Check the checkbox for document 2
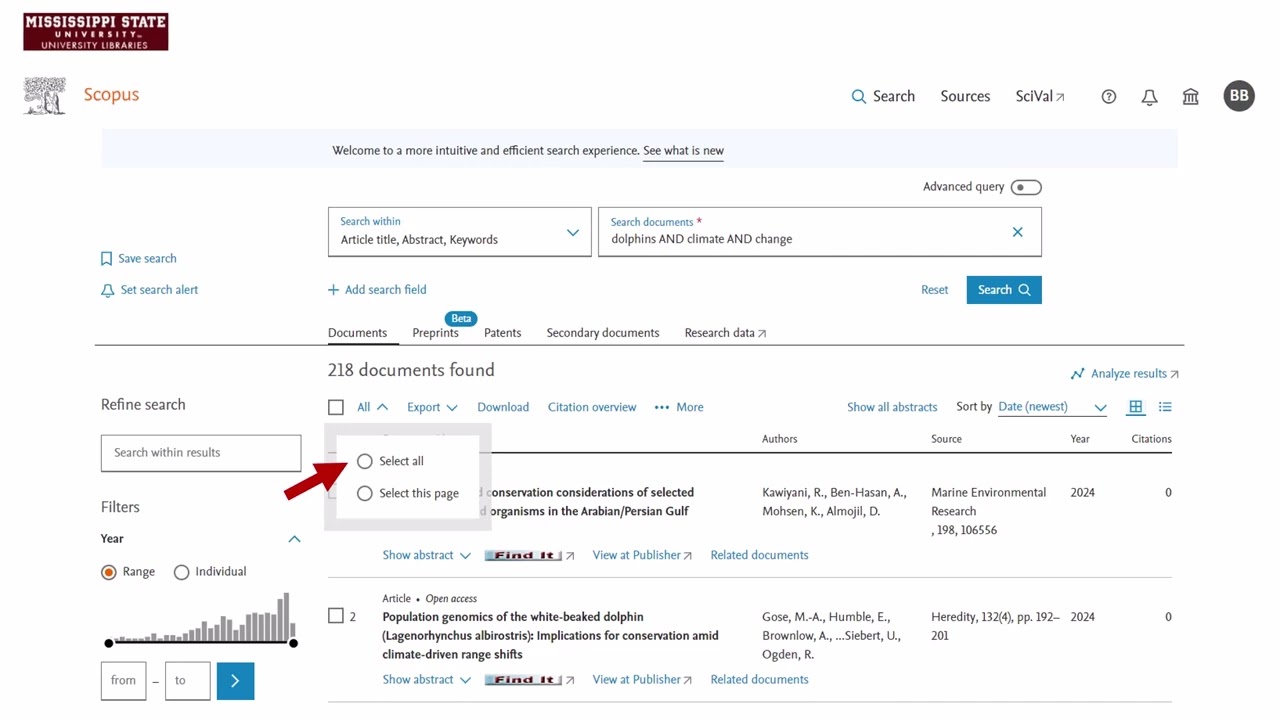The width and height of the screenshot is (1280, 720). pos(336,616)
